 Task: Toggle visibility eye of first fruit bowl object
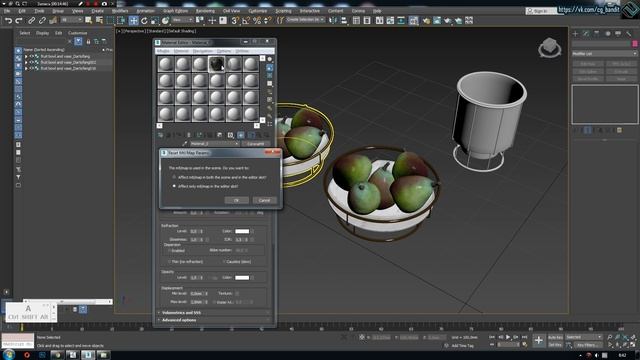(x=31, y=56)
